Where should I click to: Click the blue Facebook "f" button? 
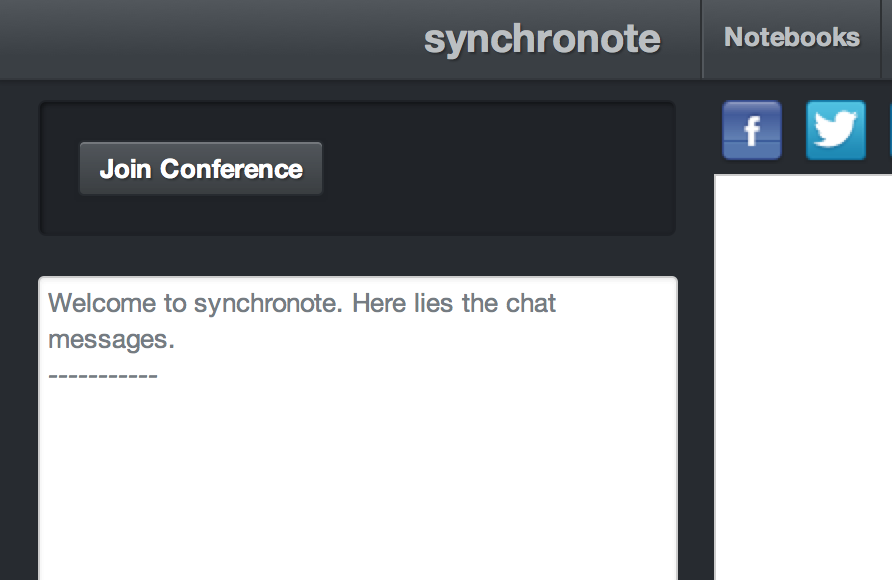tap(751, 130)
